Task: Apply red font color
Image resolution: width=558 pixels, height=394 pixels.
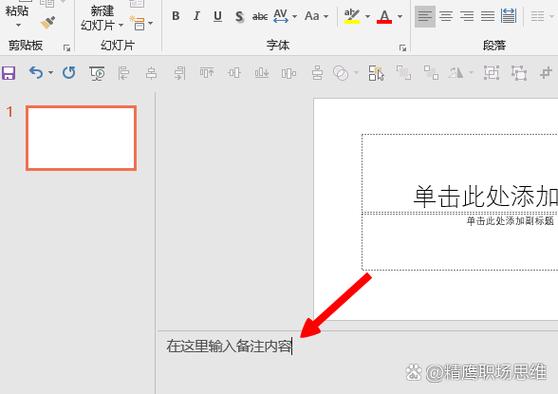Action: click(384, 16)
